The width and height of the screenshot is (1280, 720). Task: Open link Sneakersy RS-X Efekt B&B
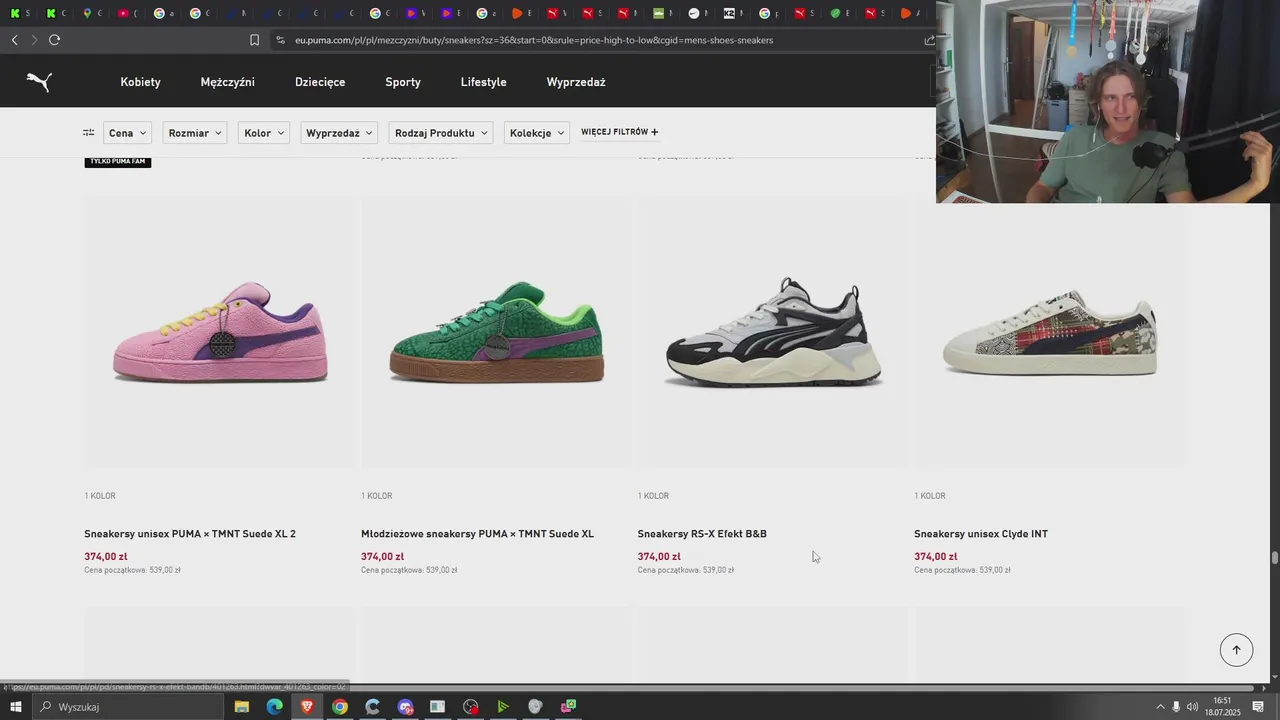point(702,534)
